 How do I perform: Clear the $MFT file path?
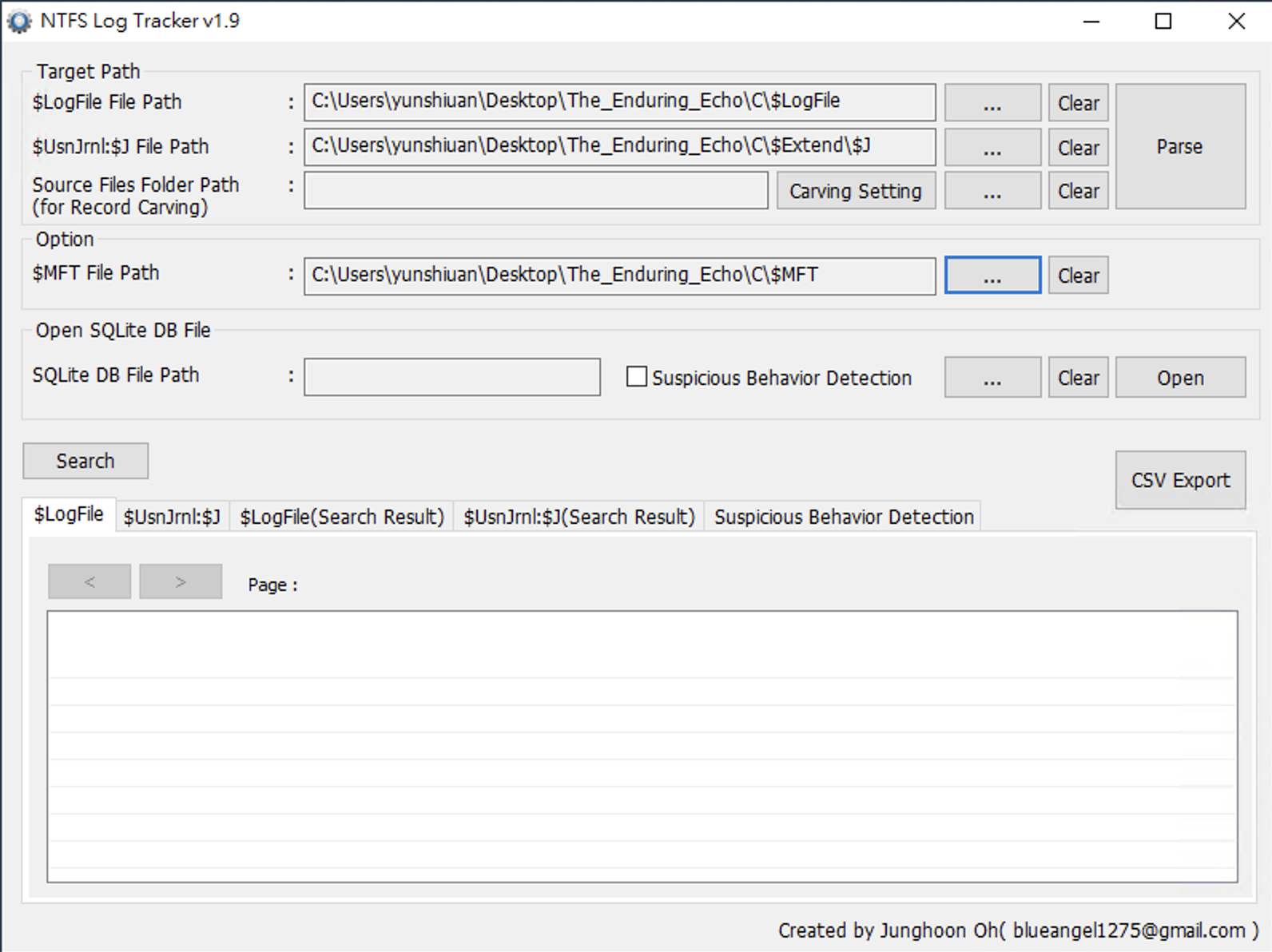pos(1078,276)
